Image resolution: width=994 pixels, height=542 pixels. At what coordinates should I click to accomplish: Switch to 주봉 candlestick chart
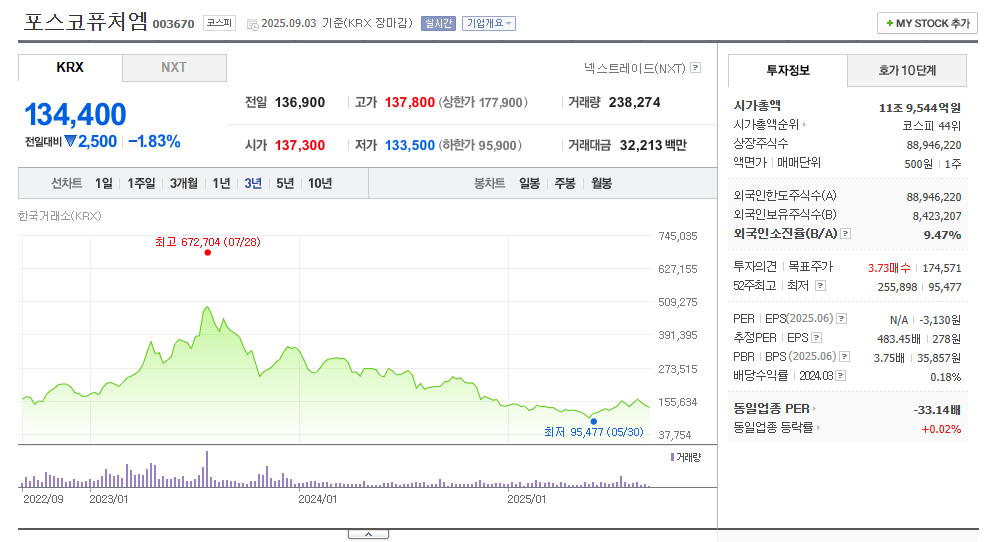(565, 183)
